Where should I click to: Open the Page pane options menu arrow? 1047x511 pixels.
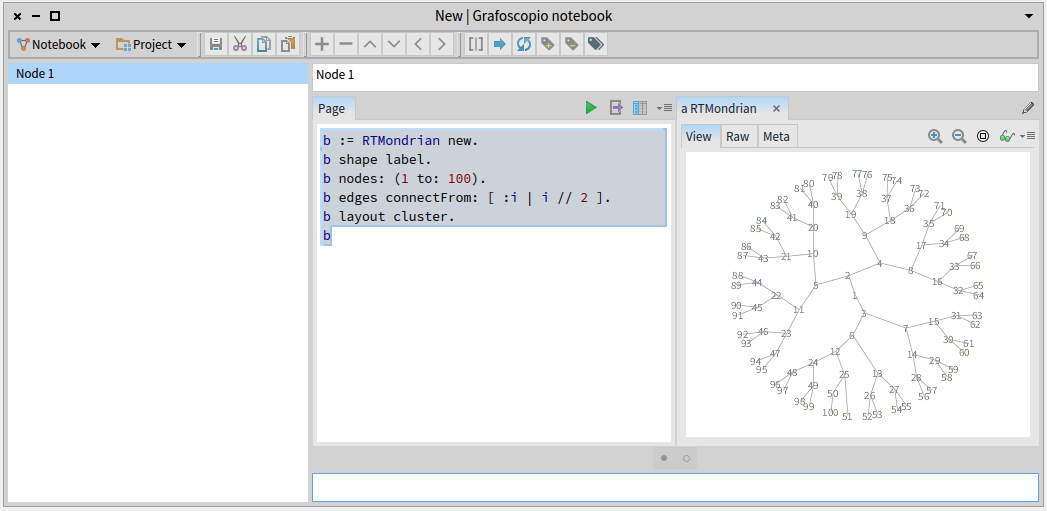pyautogui.click(x=664, y=108)
